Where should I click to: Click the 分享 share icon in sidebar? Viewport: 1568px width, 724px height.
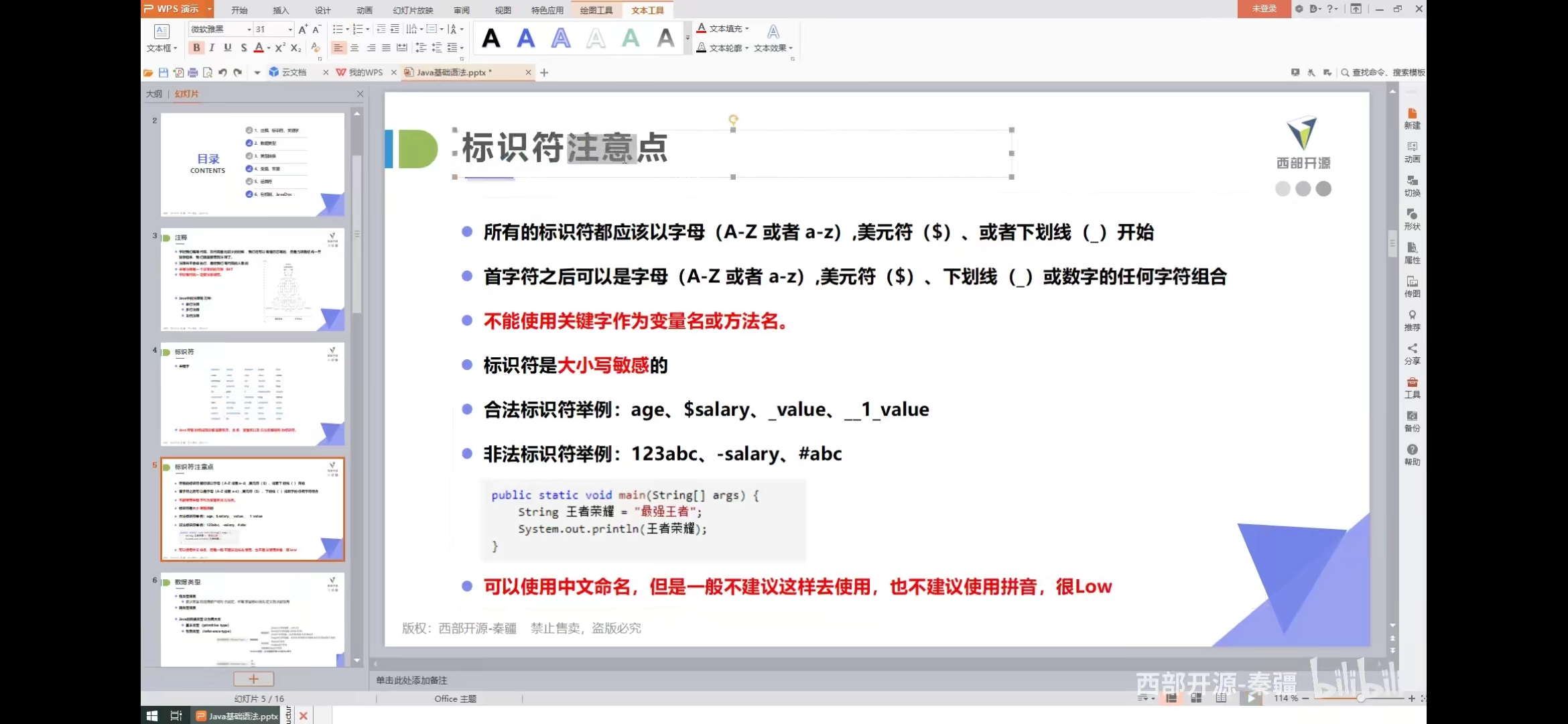pos(1412,353)
